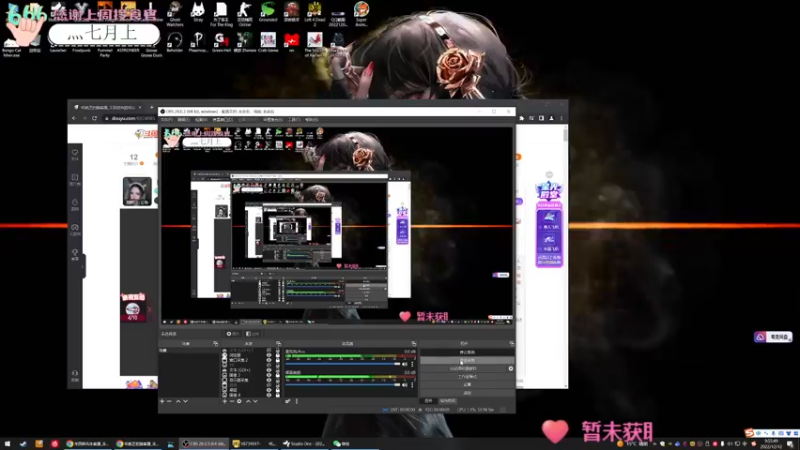Open source 滤镜 button above docks
800x450 pixels.
coord(253,334)
